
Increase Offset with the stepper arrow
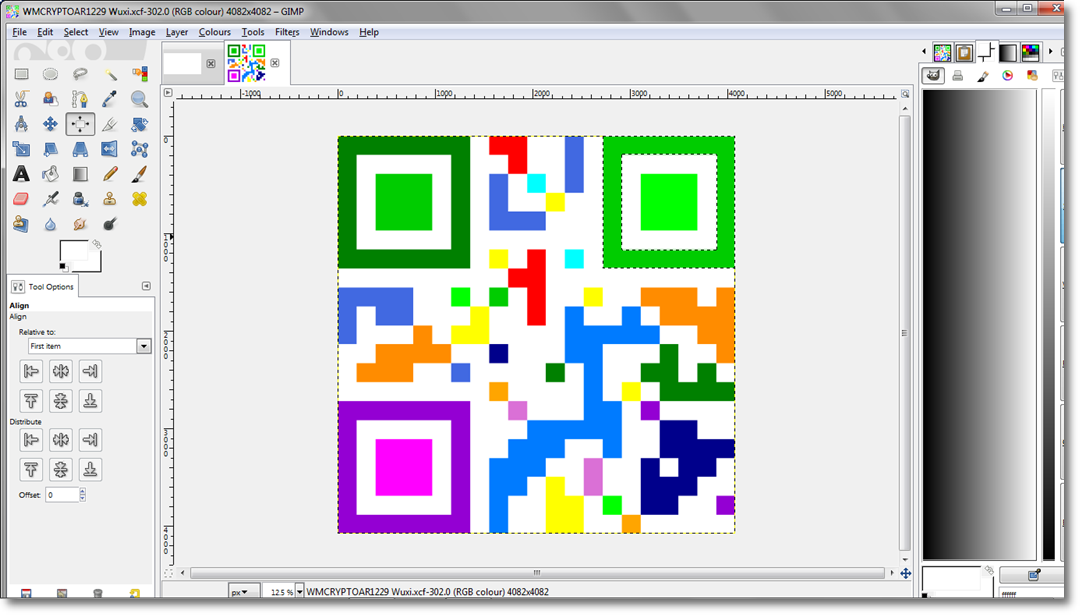(83, 491)
